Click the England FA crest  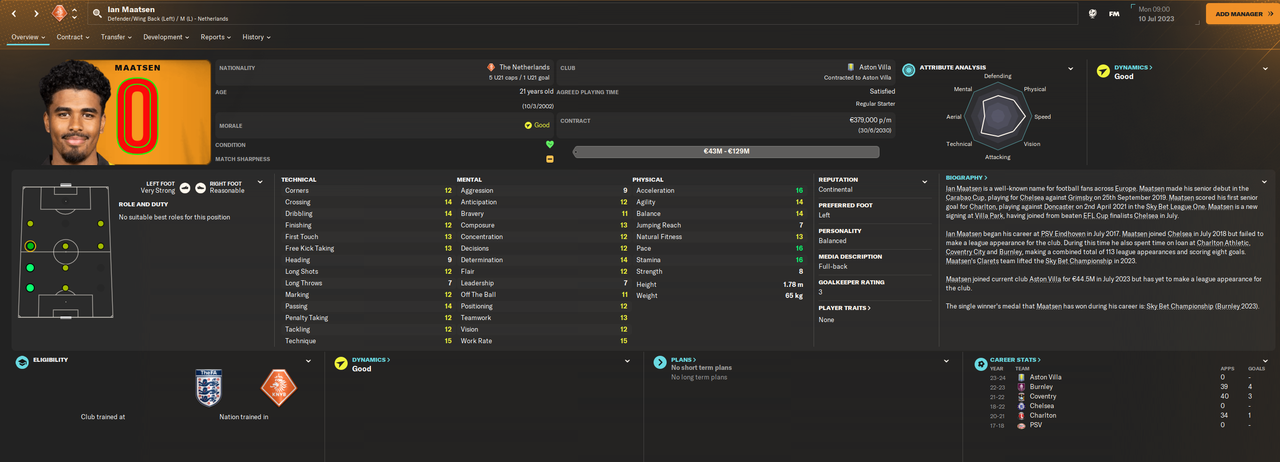tap(208, 387)
